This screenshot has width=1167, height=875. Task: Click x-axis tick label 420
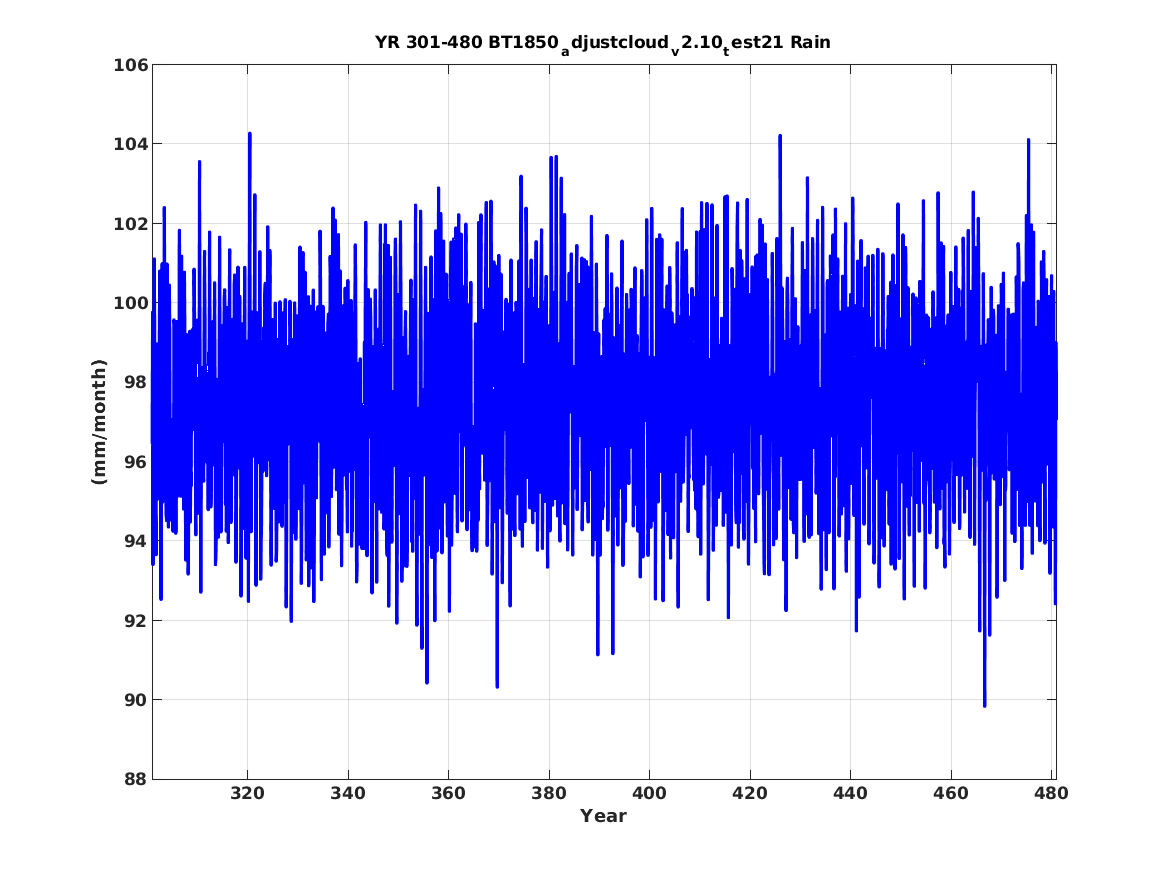(750, 794)
